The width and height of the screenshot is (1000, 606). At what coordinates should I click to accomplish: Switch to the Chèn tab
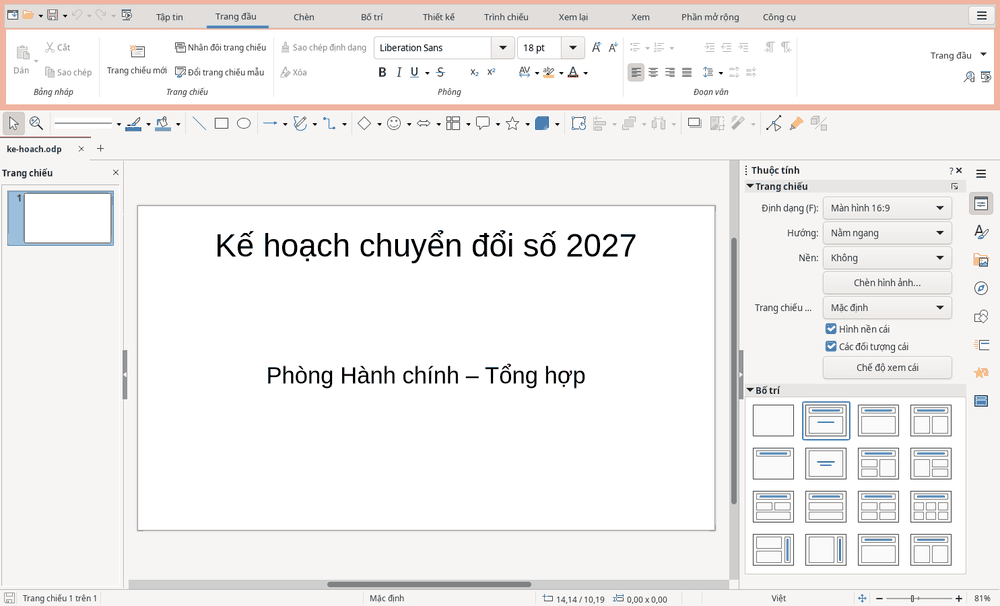[x=304, y=17]
